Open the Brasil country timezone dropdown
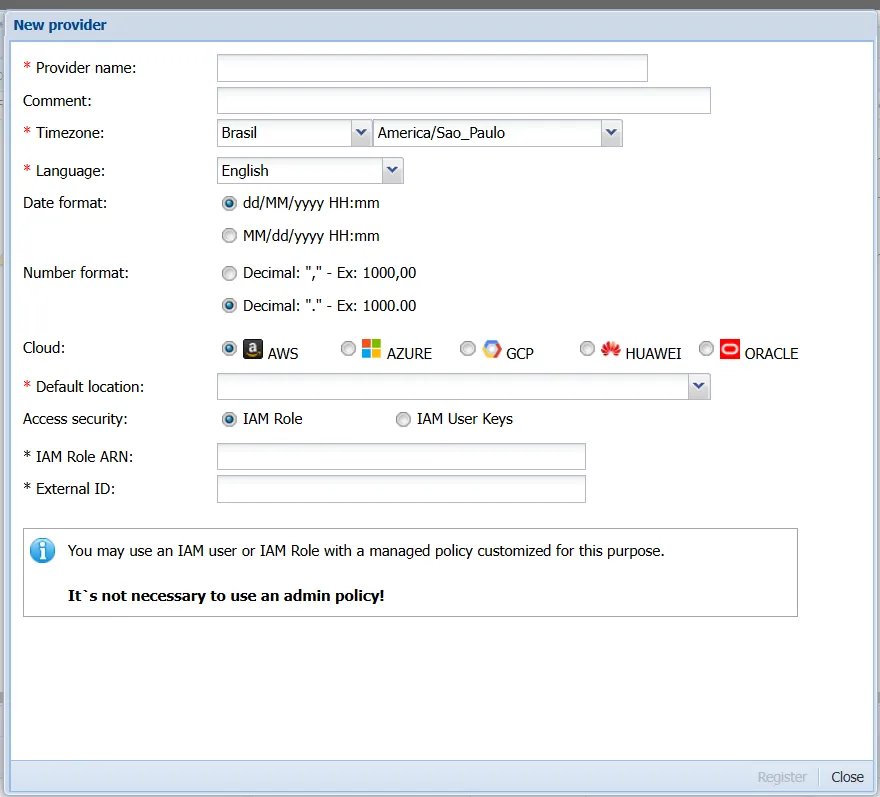Viewport: 880px width, 797px height. pyautogui.click(x=361, y=133)
